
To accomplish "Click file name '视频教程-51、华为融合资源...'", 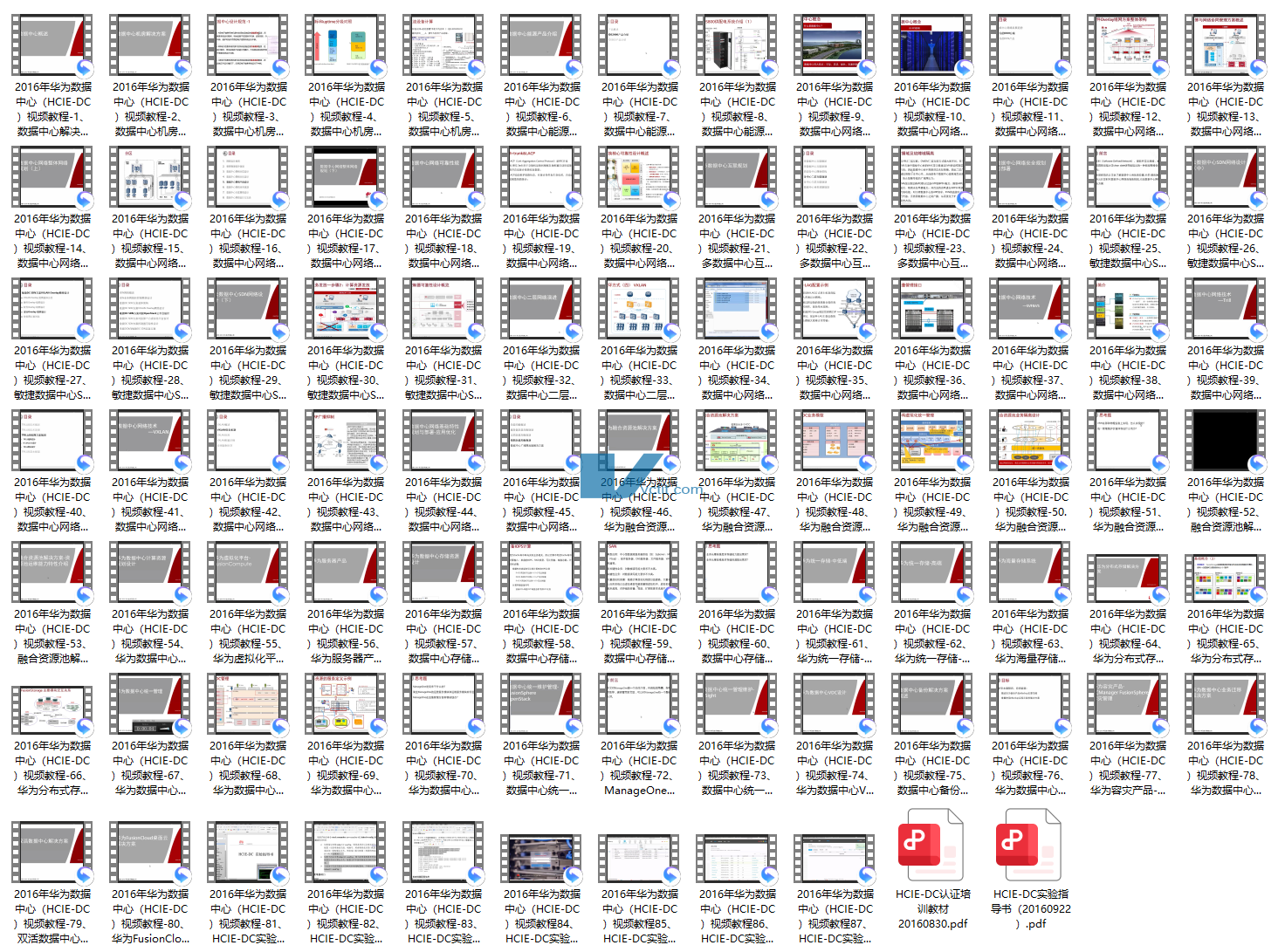I will point(1128,504).
